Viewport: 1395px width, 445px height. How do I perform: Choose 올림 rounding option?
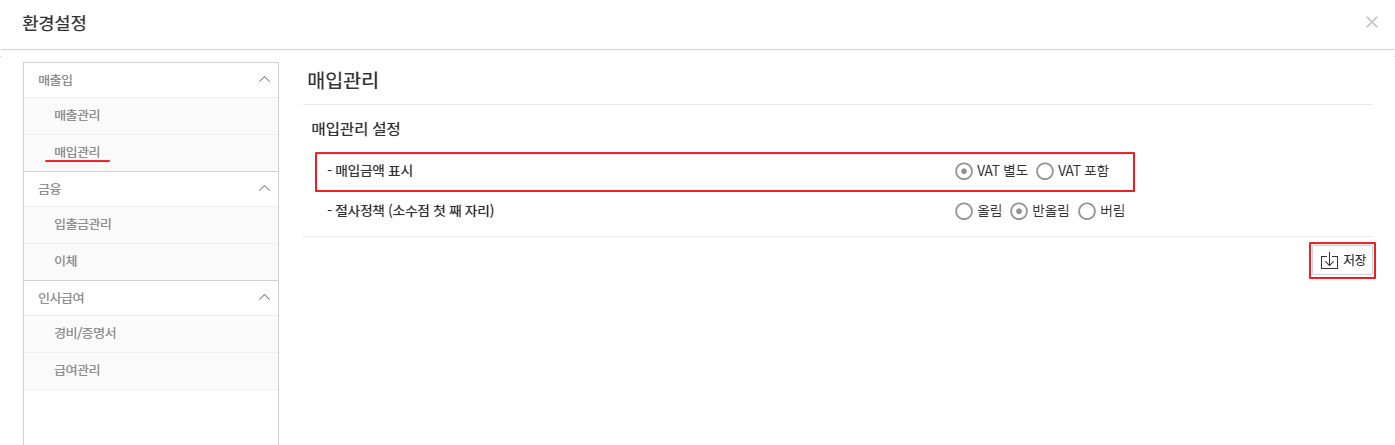(964, 211)
